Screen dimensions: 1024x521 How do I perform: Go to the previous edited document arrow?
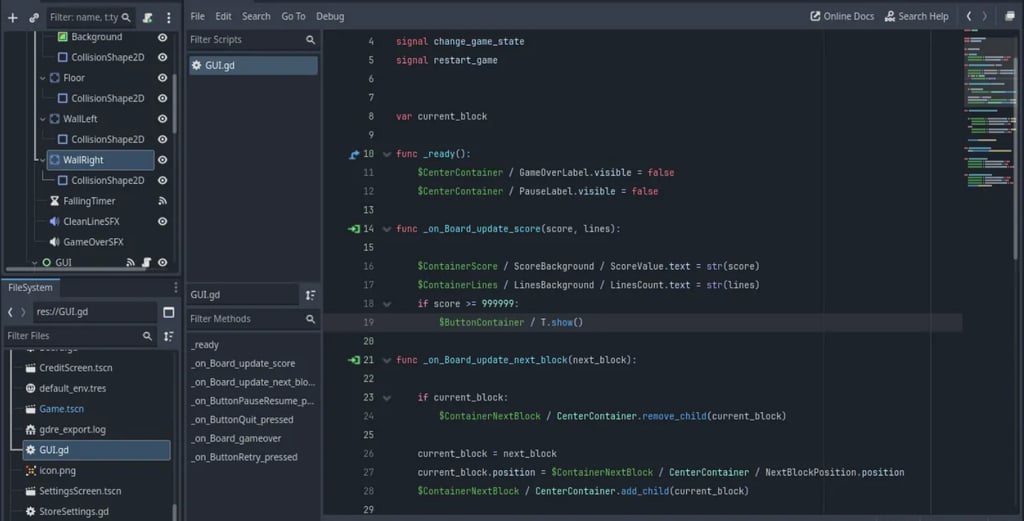pyautogui.click(x=969, y=16)
